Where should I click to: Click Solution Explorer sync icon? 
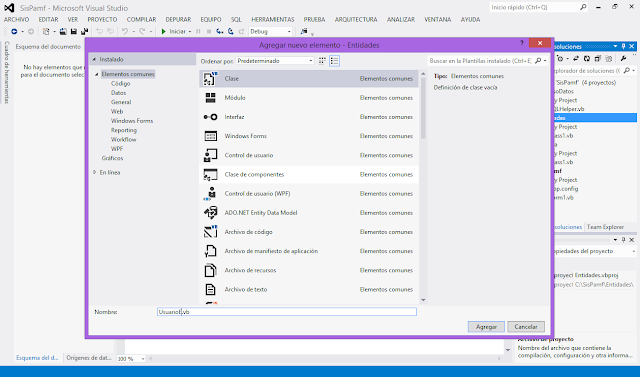[x=576, y=58]
